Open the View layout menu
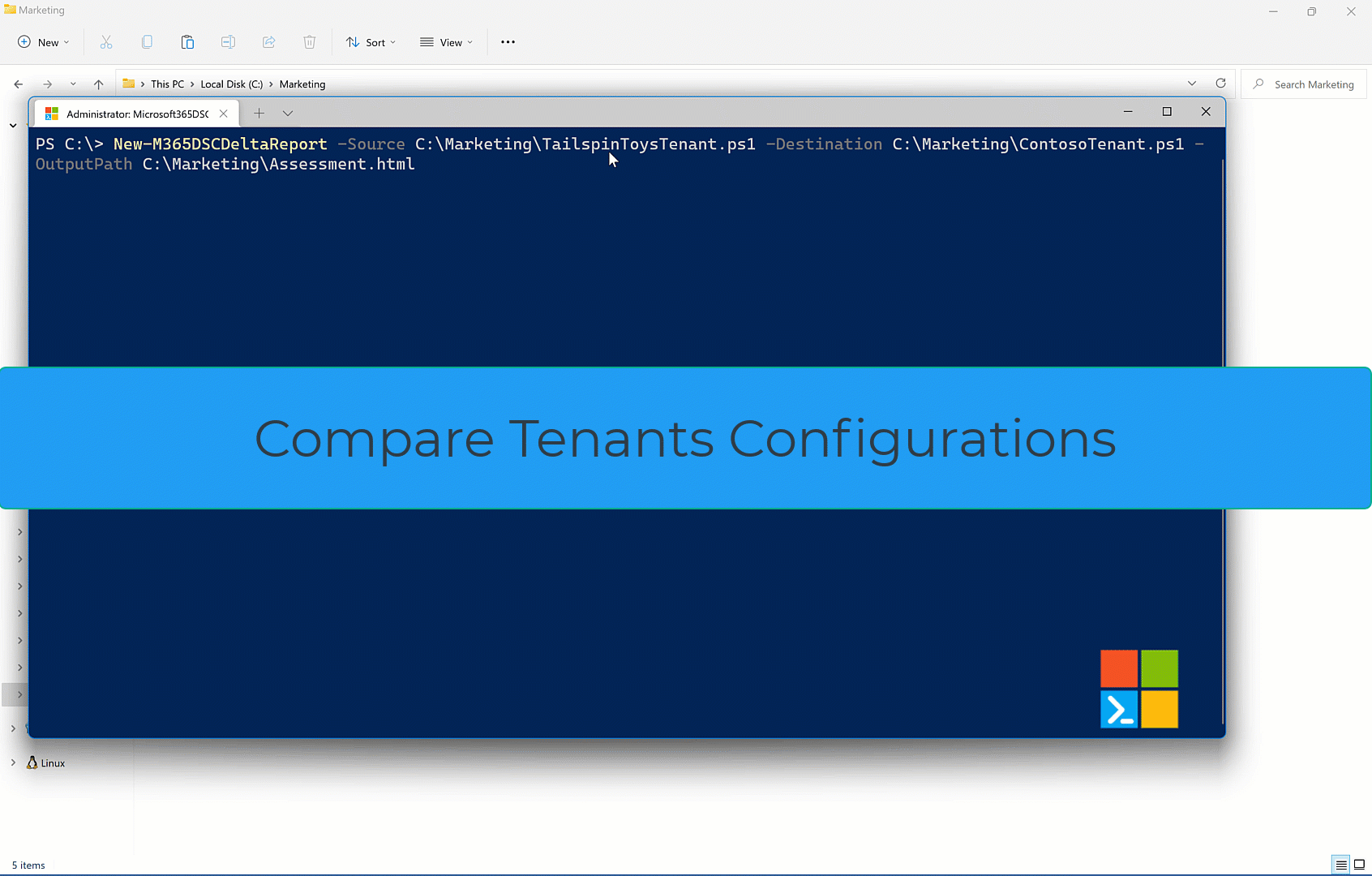This screenshot has width=1372, height=876. tap(446, 42)
